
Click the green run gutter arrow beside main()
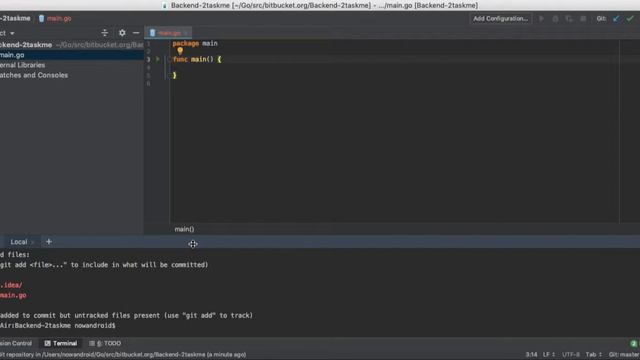(x=158, y=59)
